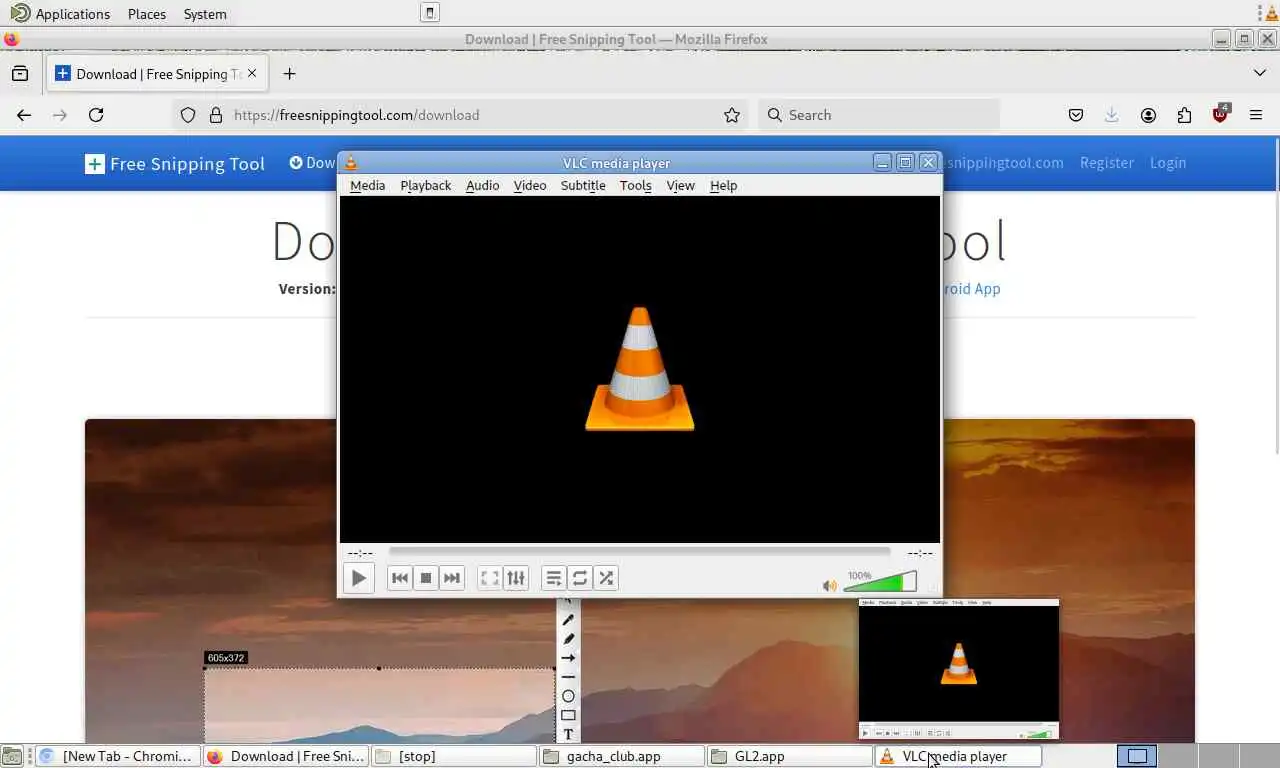Screen dimensions: 1280x768
Task: Open Firefox tracking protection shield
Action: tap(188, 115)
